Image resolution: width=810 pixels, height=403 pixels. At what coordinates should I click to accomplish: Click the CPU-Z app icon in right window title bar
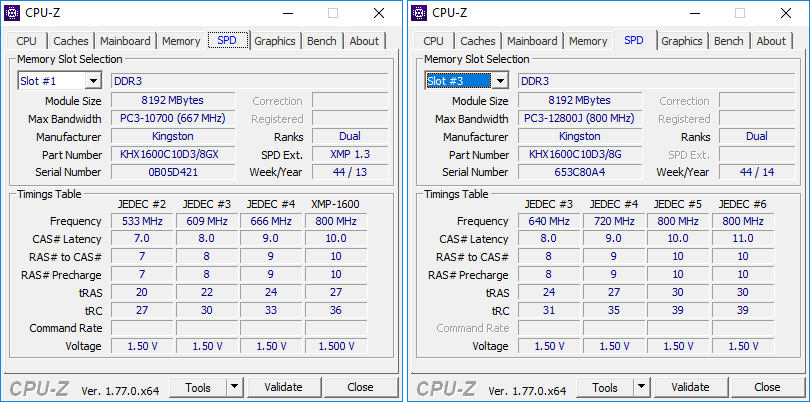pyautogui.click(x=419, y=13)
